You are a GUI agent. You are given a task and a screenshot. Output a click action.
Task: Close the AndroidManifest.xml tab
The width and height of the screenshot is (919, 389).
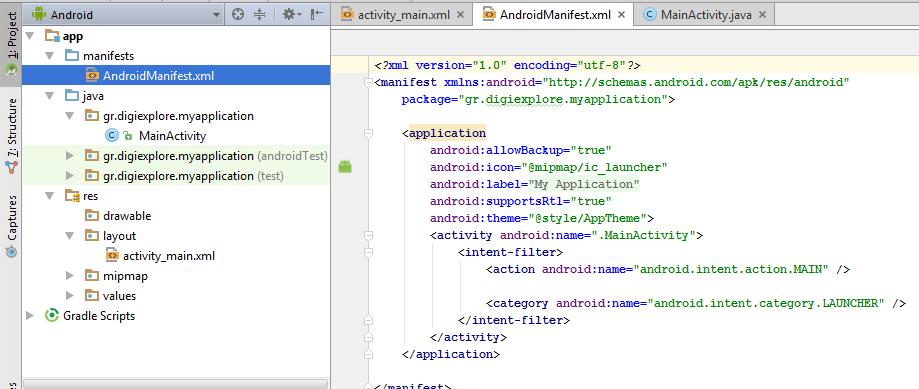click(x=621, y=15)
